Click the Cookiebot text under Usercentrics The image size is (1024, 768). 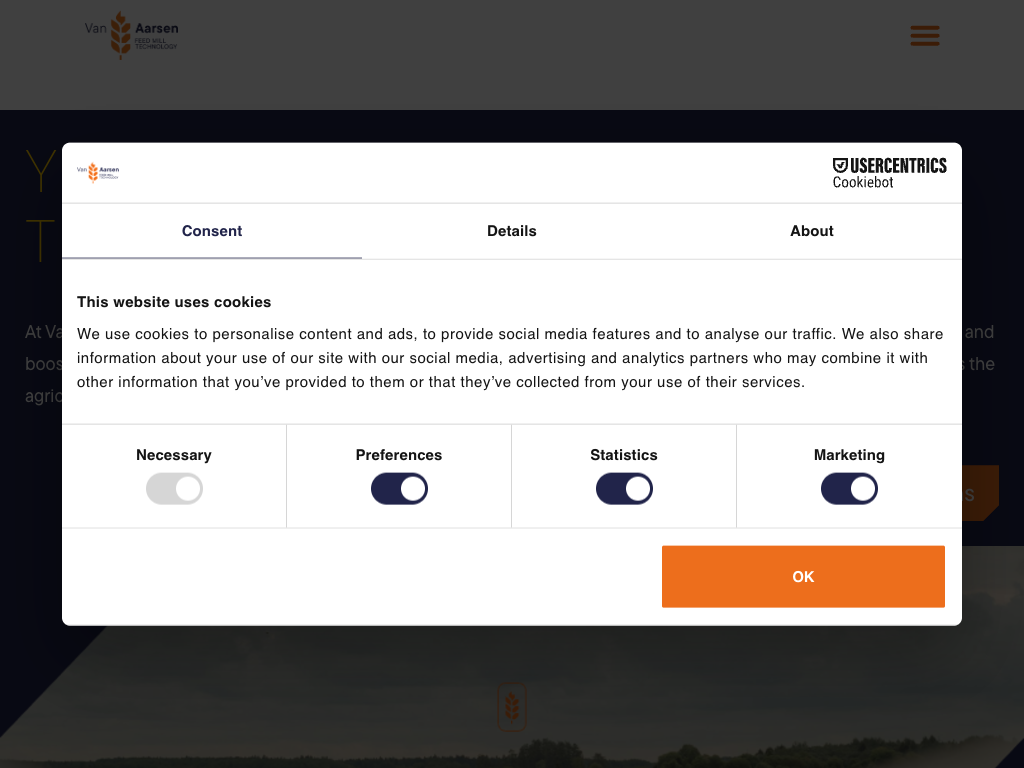tap(863, 183)
